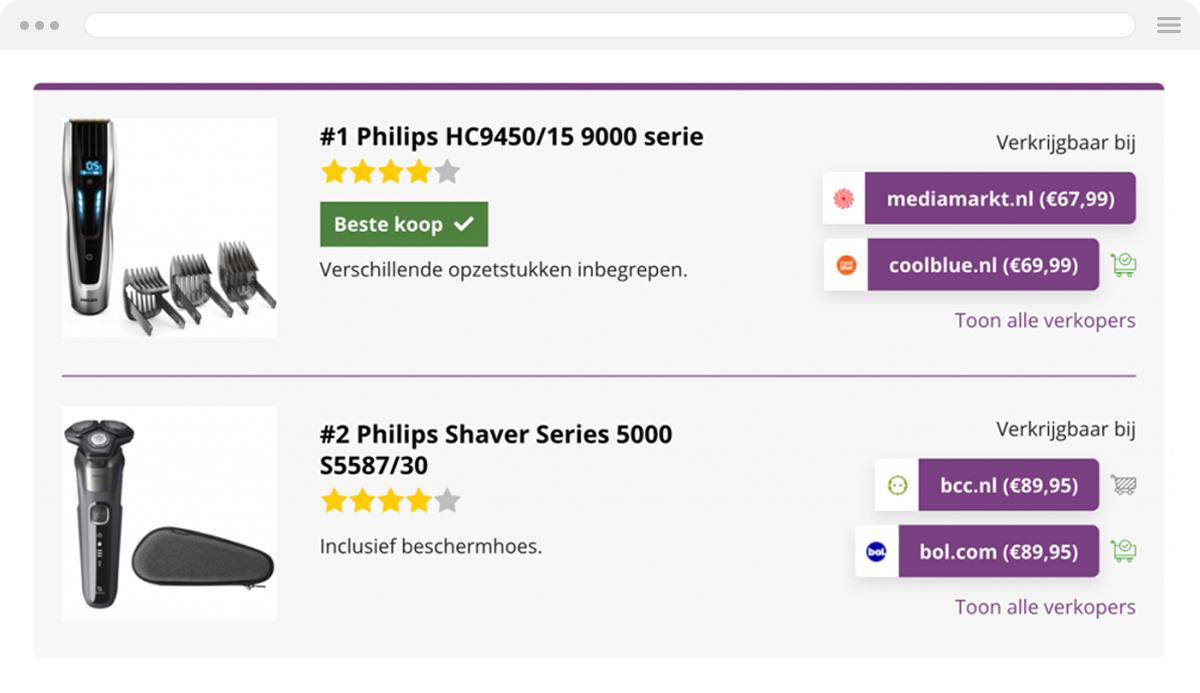Click the bol.com logo icon
This screenshot has width=1200, height=693.
(x=875, y=551)
